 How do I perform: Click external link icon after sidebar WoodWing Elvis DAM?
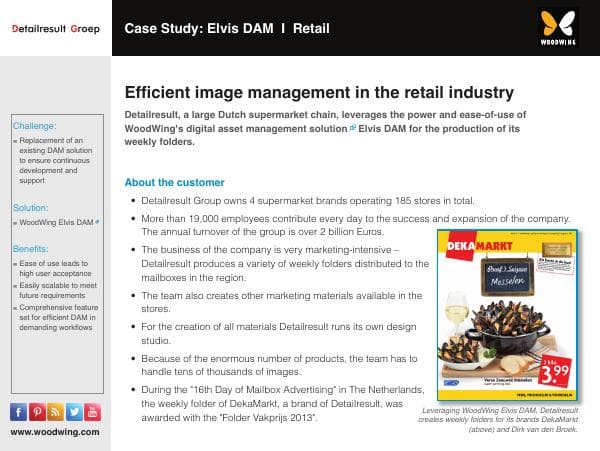[x=96, y=223]
